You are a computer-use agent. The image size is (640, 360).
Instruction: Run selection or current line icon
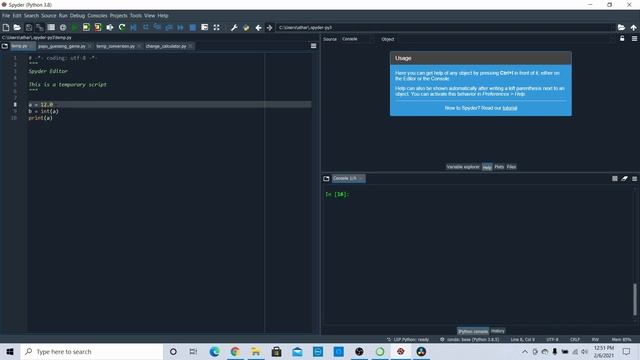click(x=110, y=27)
